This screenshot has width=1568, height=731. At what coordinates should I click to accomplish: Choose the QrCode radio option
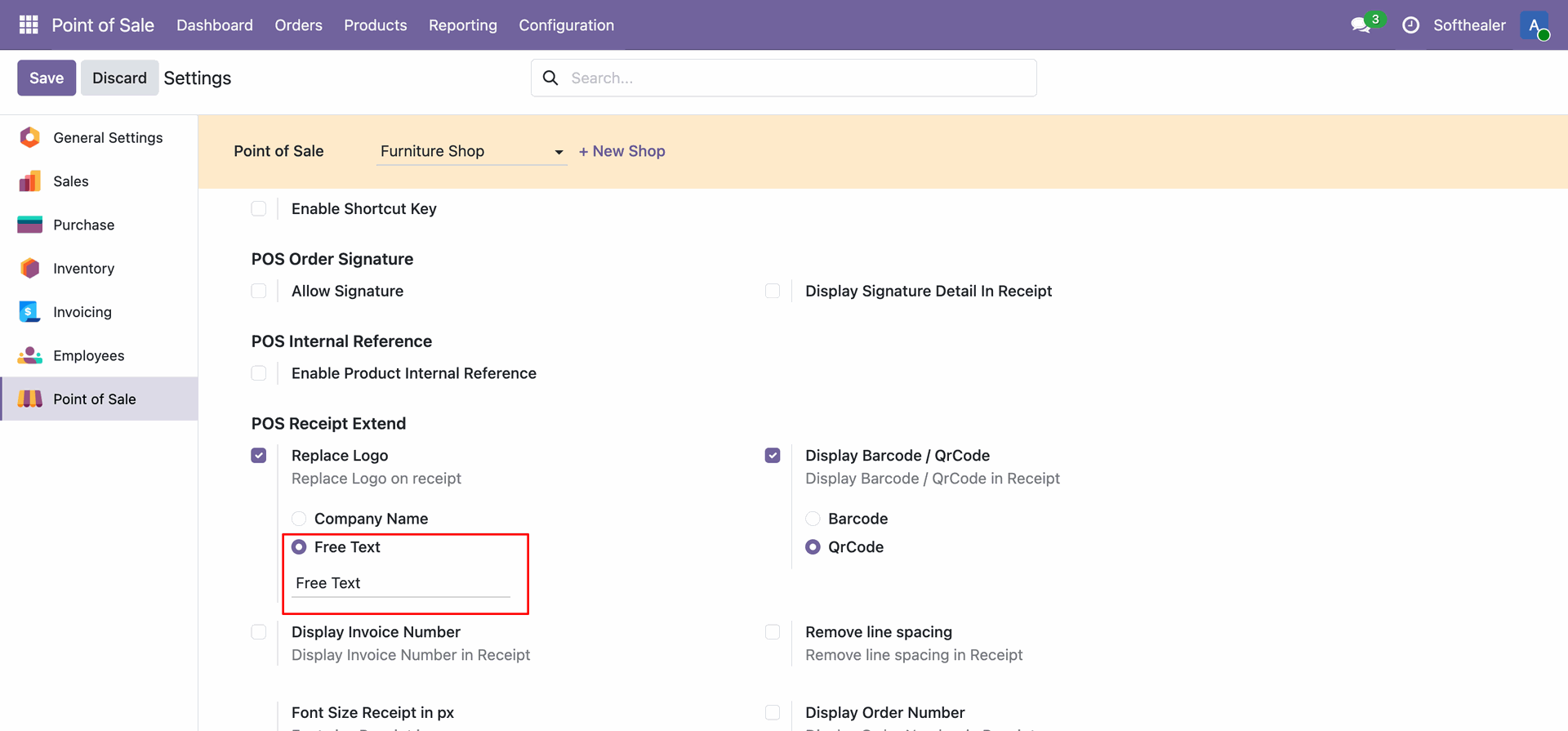tap(813, 547)
